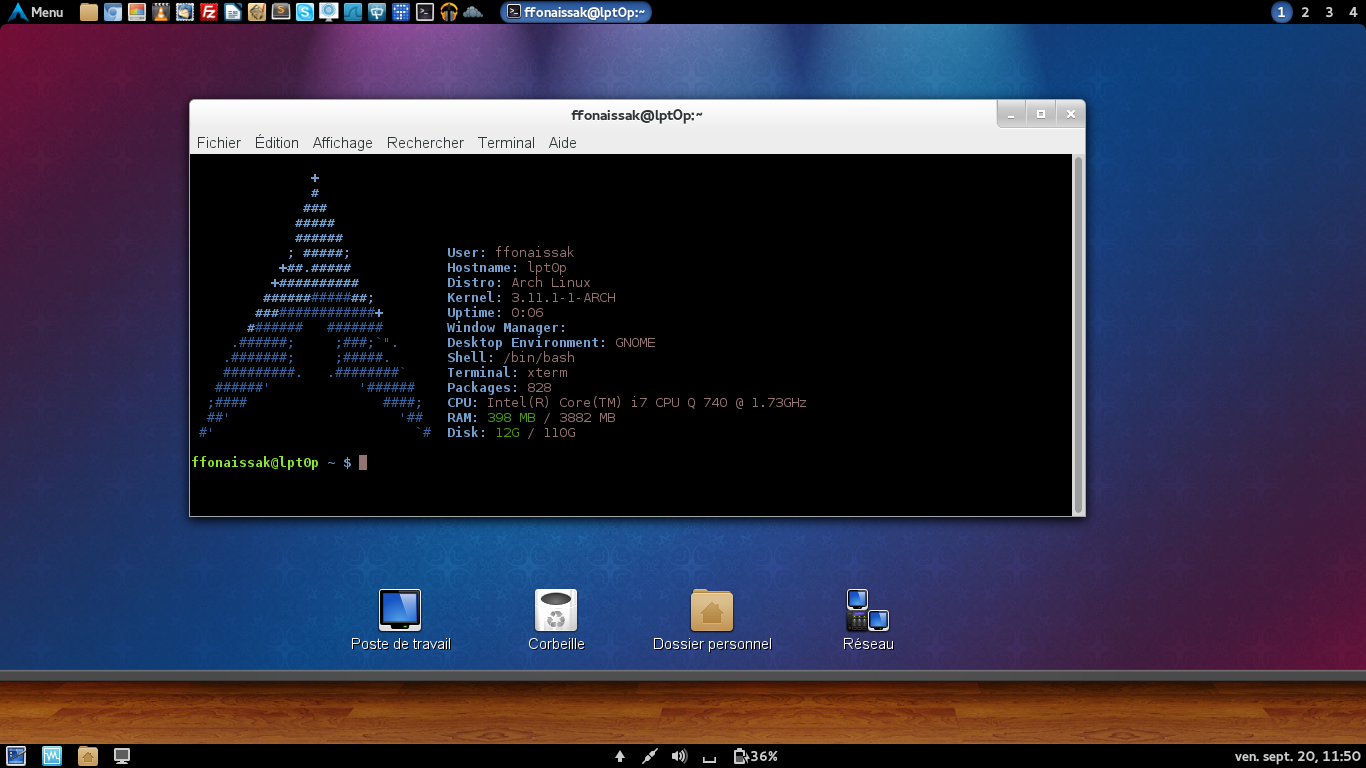Launch VLC media player from top panel

pos(160,12)
